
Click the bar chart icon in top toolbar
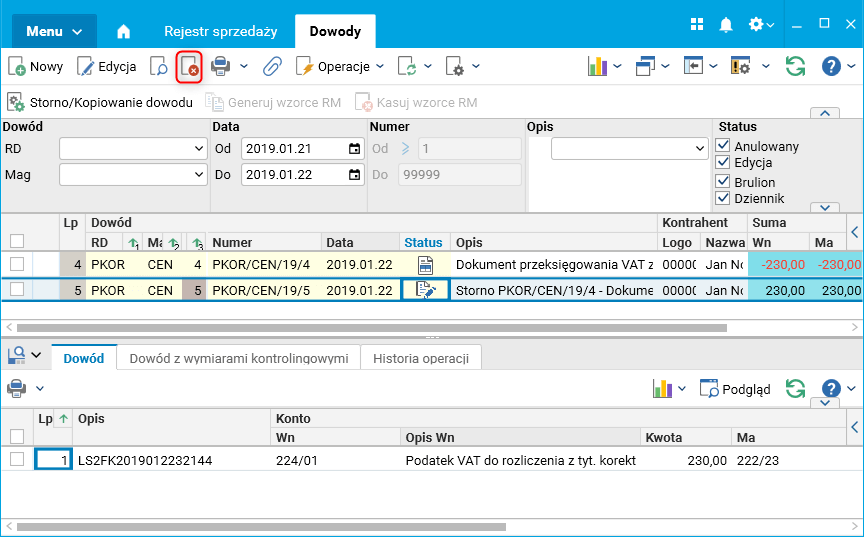pos(597,67)
